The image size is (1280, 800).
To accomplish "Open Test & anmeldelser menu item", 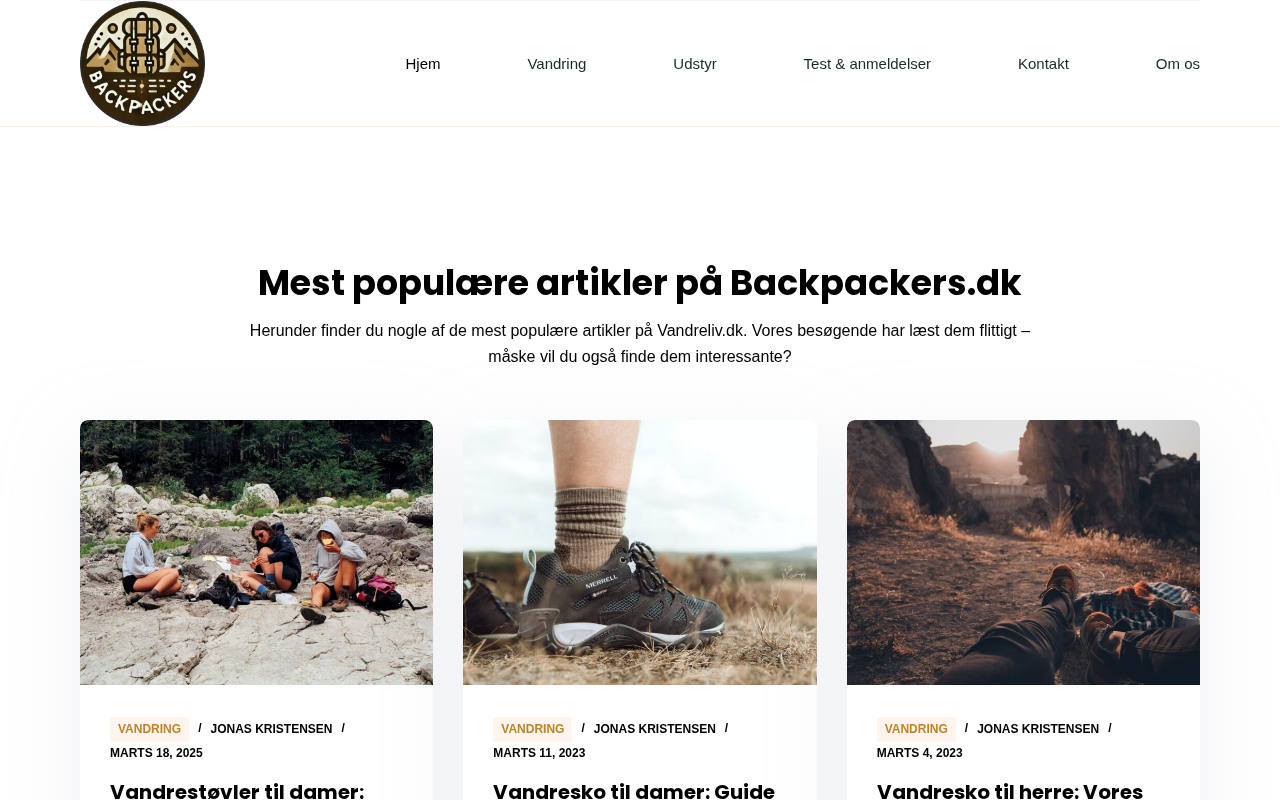I will click(x=867, y=64).
